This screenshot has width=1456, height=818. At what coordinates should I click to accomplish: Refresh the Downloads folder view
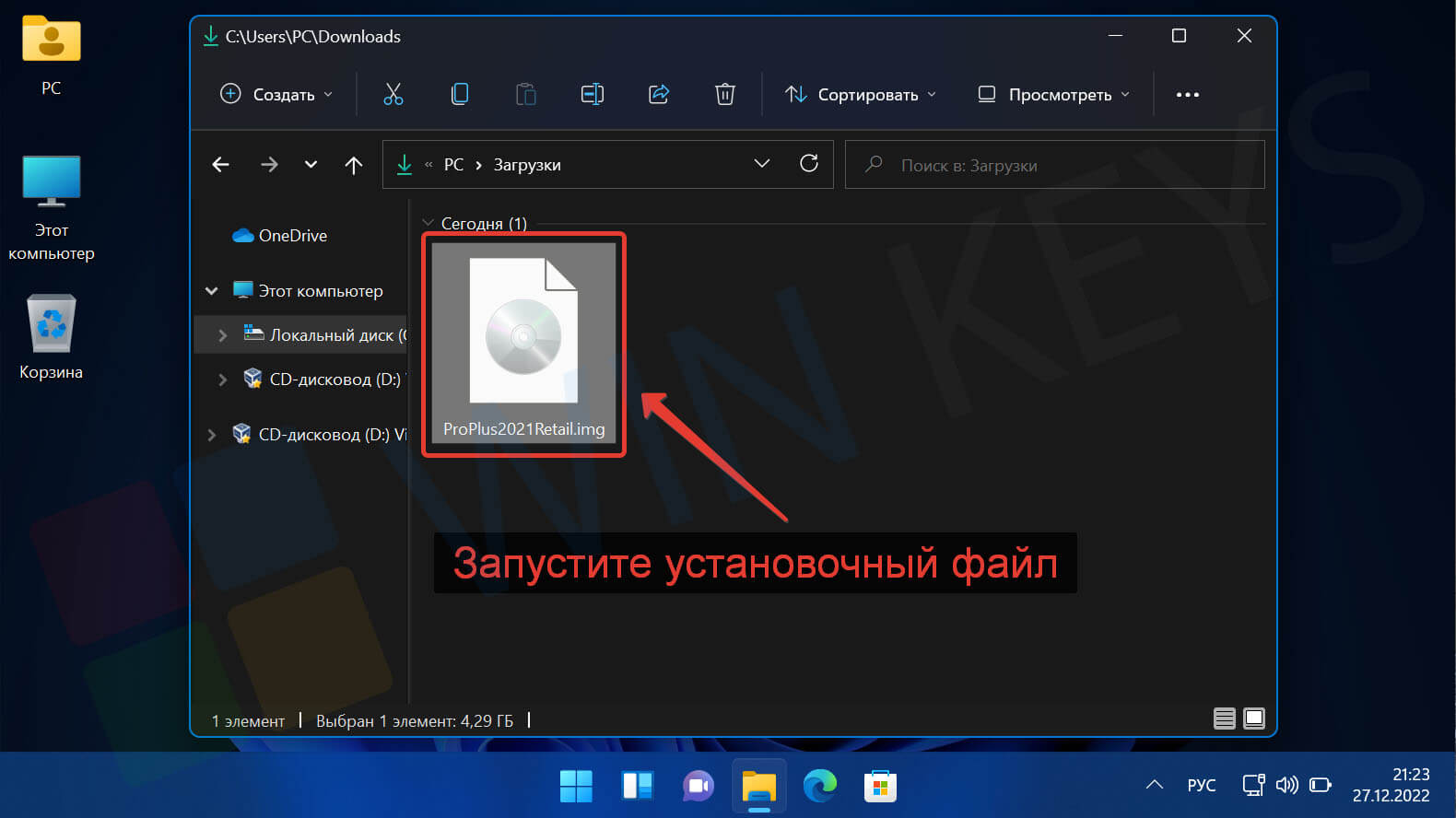(x=809, y=164)
